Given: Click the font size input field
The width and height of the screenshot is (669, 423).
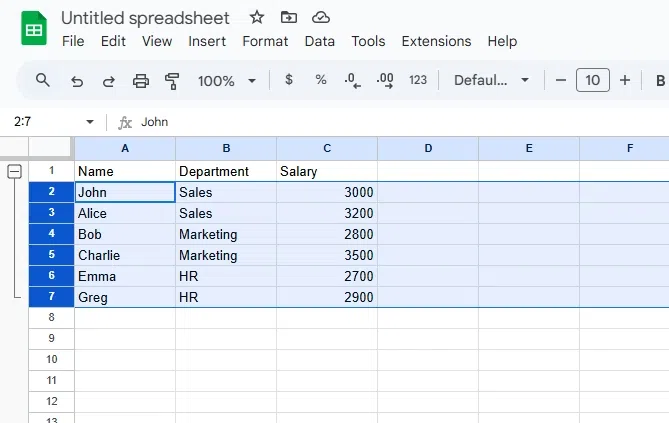Looking at the screenshot, I should coord(593,80).
